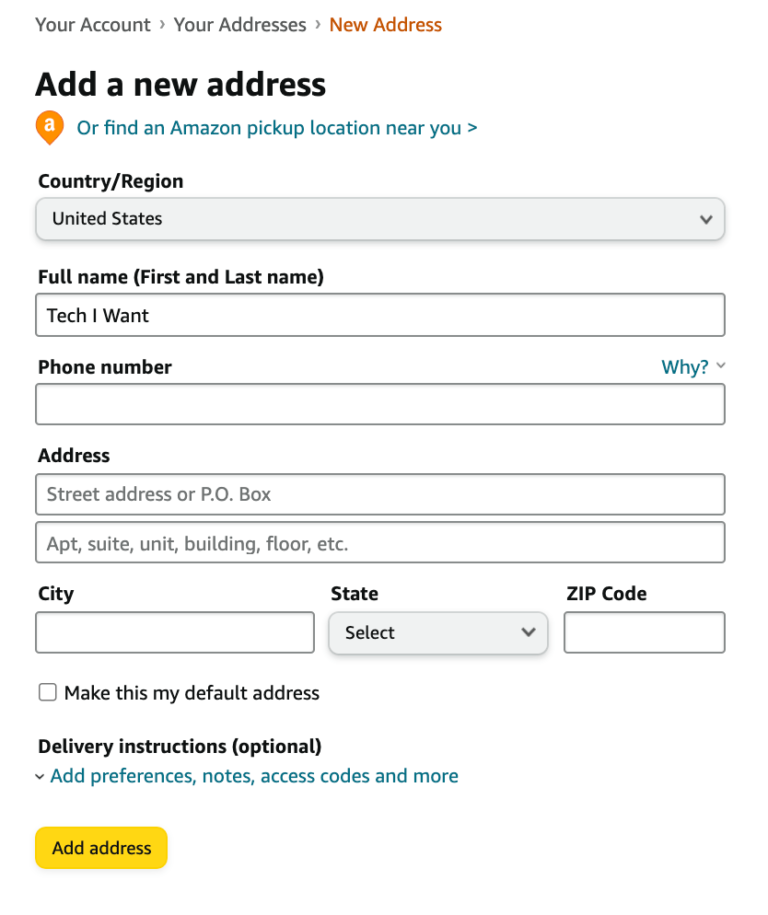The height and width of the screenshot is (915, 768).
Task: Click the Amazon smile logo icon
Action: pos(49,128)
